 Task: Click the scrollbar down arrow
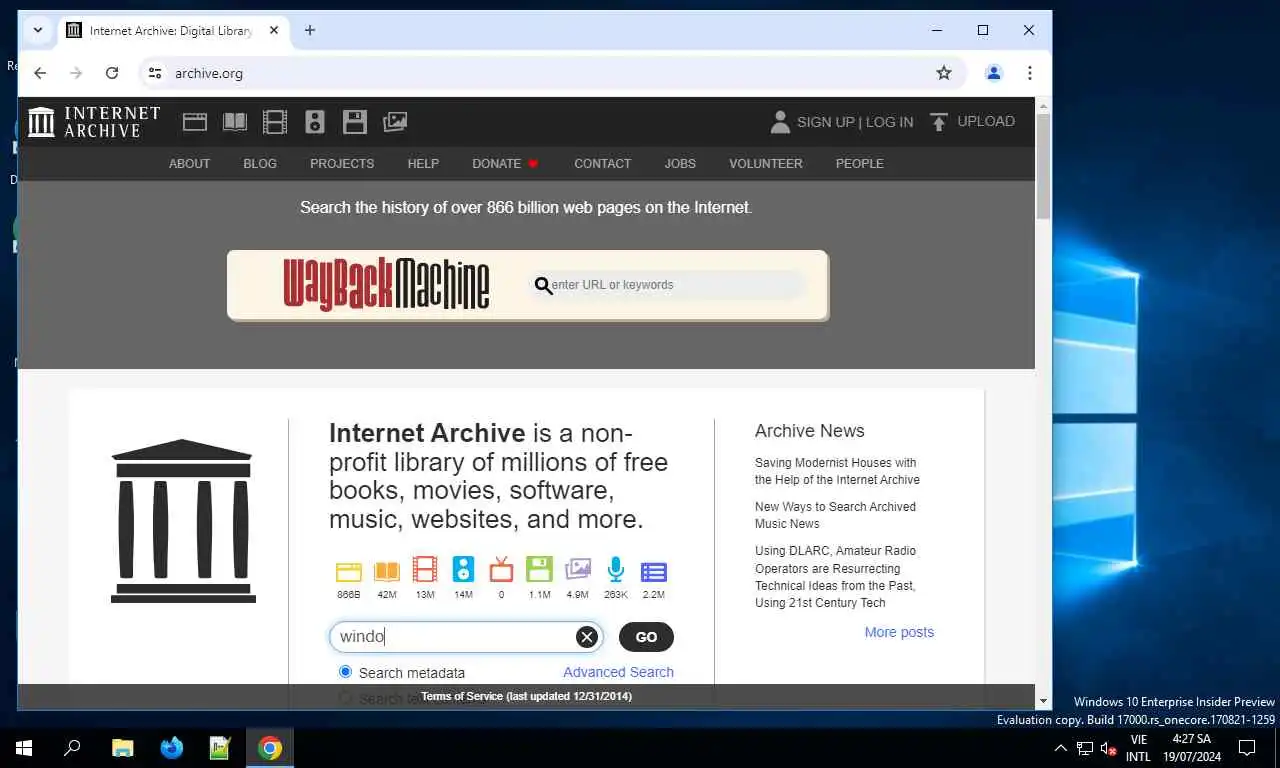[x=1043, y=702]
